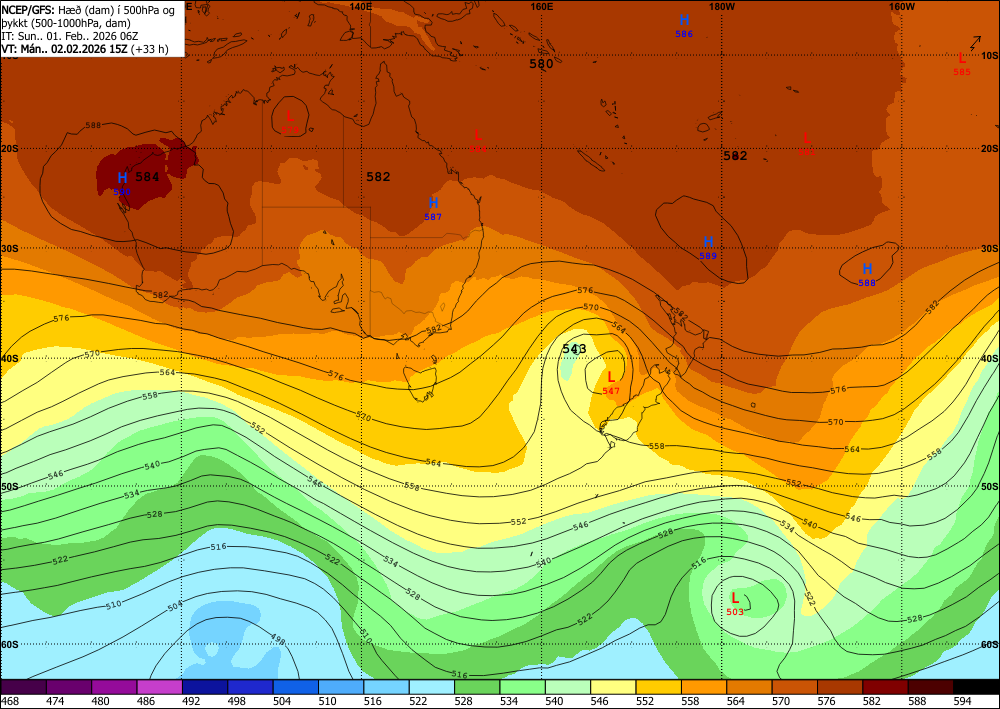Click the legend swatch between 480 and 486
1000x709 pixels.
[x=114, y=687]
